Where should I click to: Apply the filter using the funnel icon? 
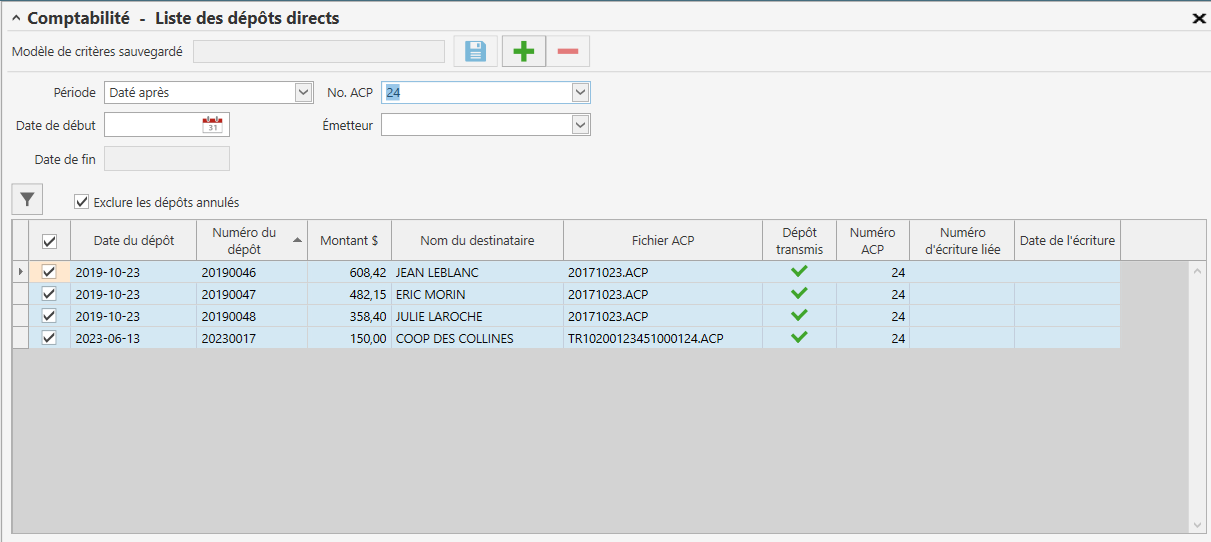pos(28,200)
